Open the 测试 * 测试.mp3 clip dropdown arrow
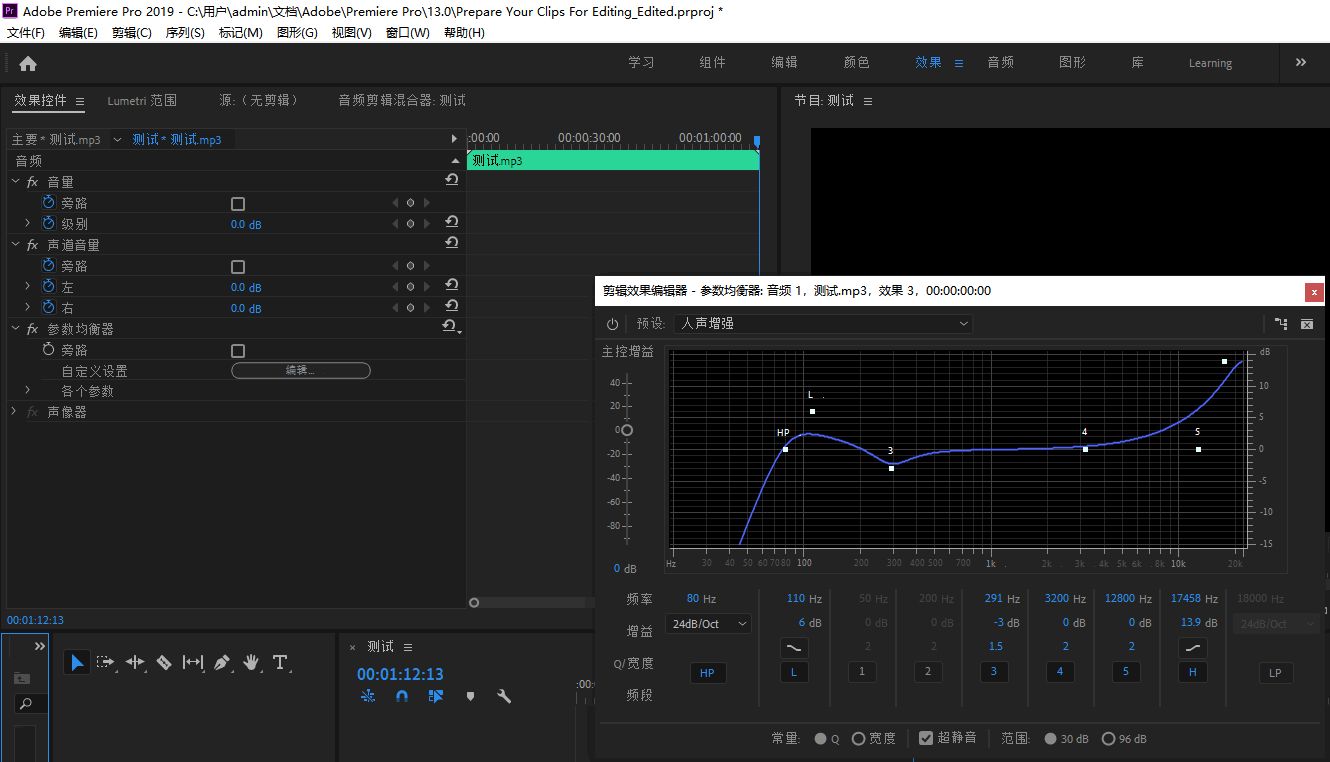 pyautogui.click(x=117, y=140)
